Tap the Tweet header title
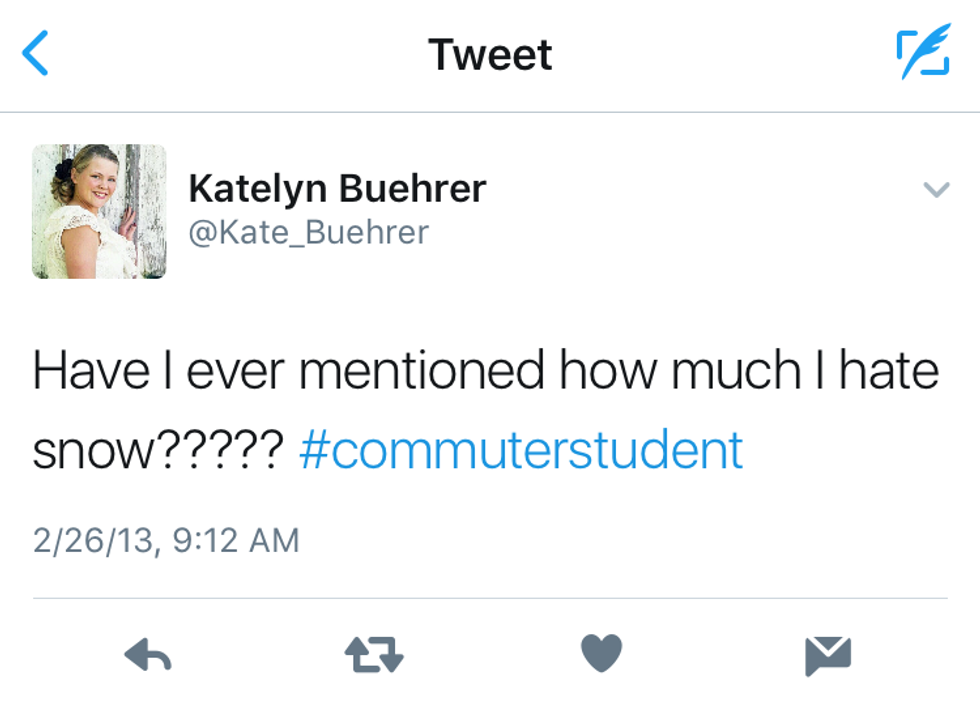 point(490,54)
